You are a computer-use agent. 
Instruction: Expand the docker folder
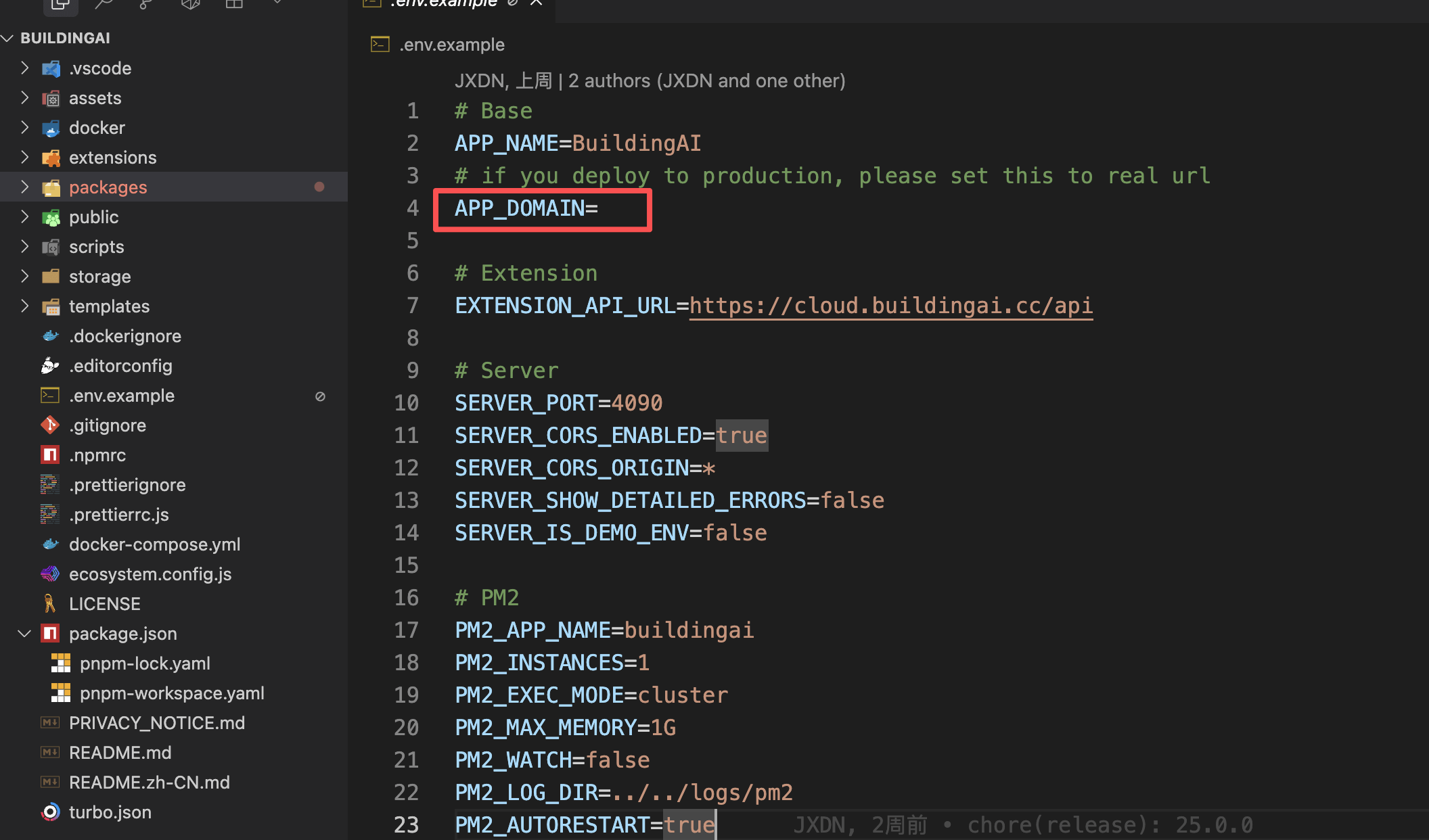pyautogui.click(x=25, y=128)
